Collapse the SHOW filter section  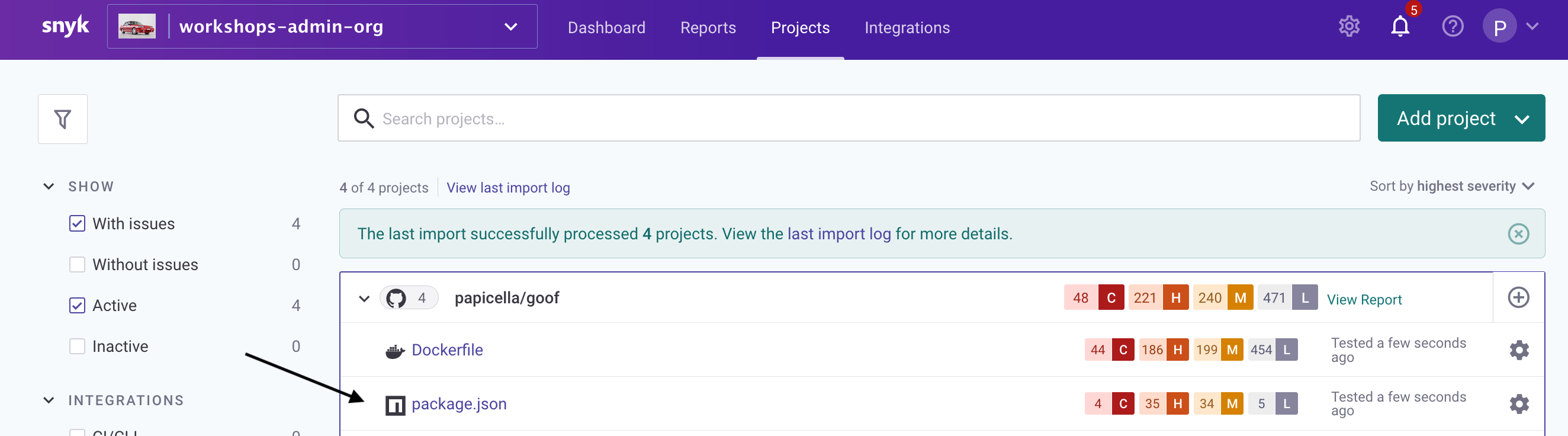tap(49, 187)
